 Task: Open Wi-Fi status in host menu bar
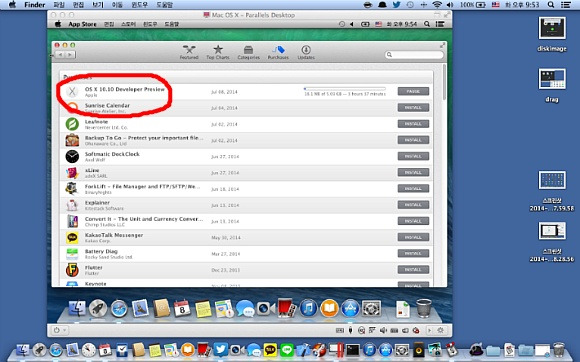(x=437, y=5)
